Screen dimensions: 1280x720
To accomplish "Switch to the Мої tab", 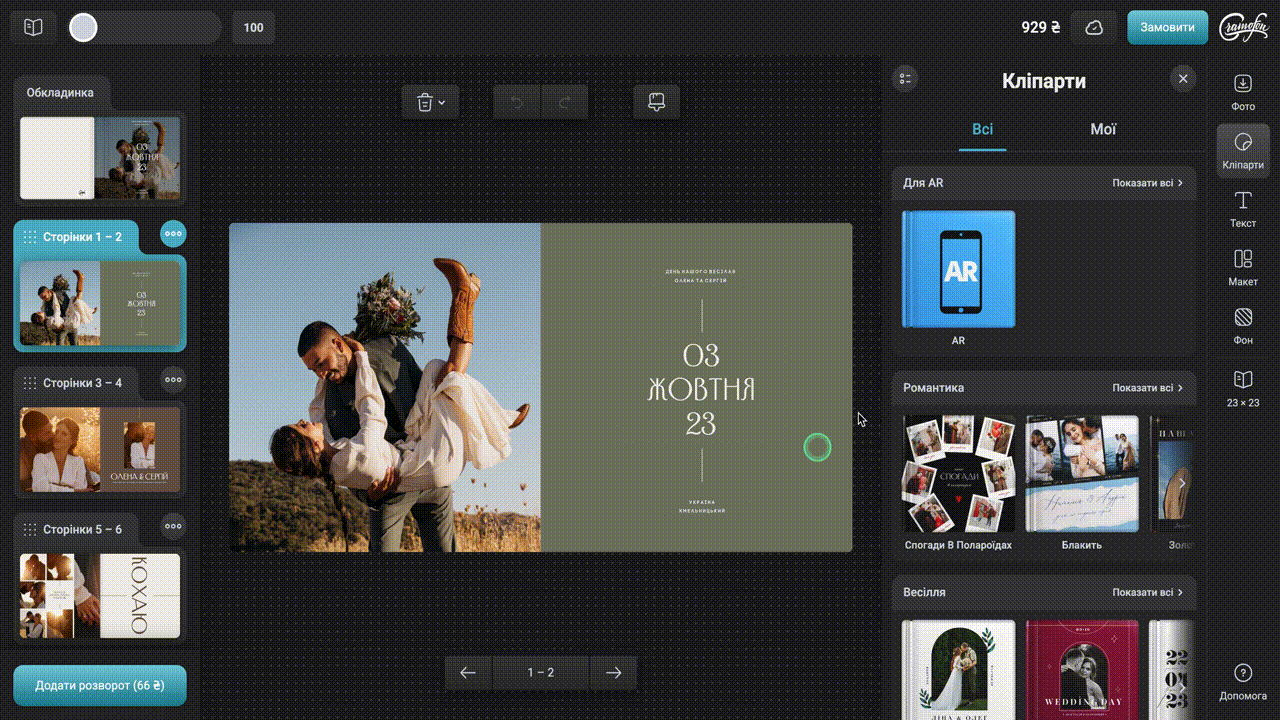I will pos(1103,129).
